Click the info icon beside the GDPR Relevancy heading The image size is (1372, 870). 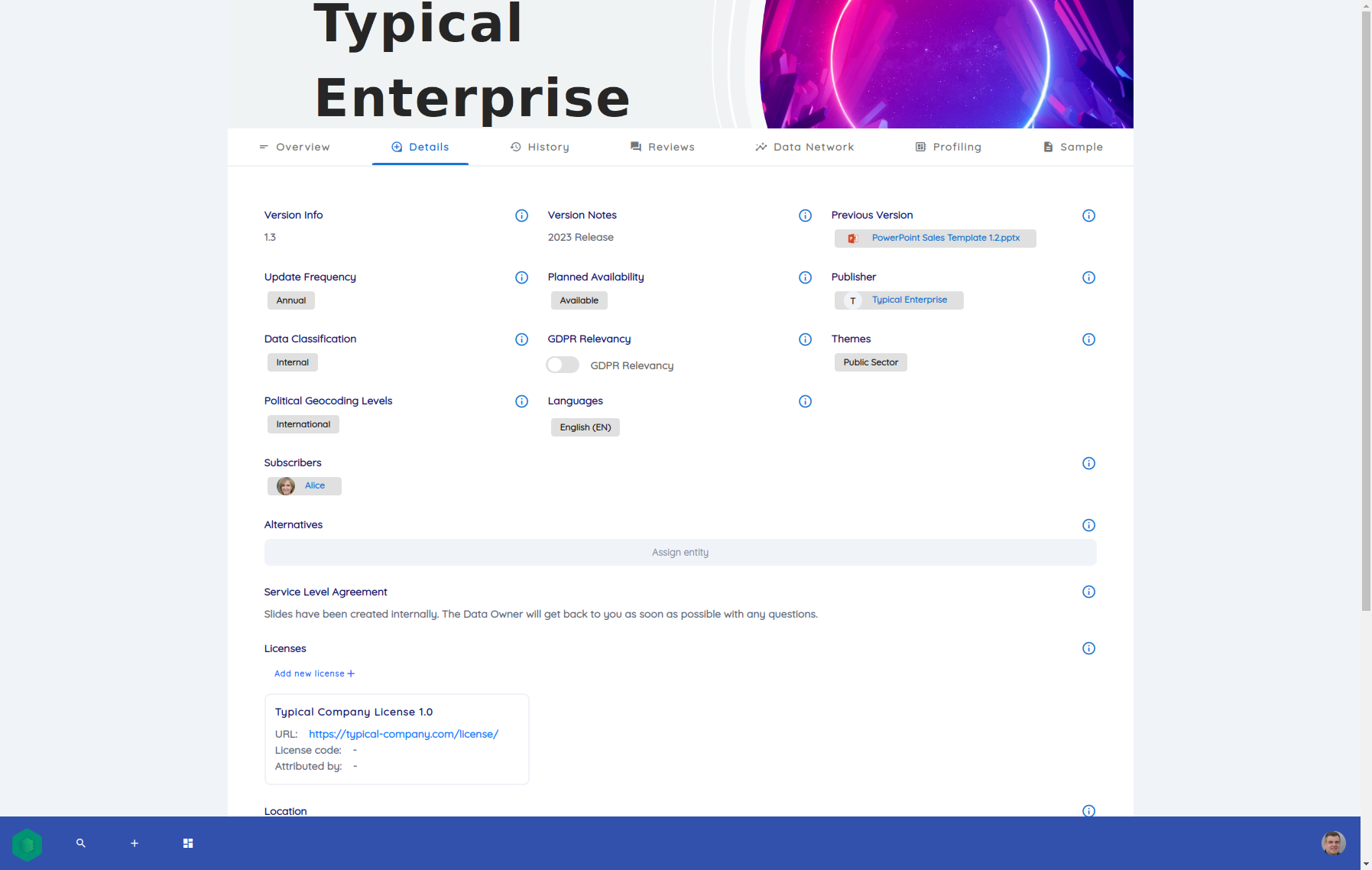[x=805, y=339]
